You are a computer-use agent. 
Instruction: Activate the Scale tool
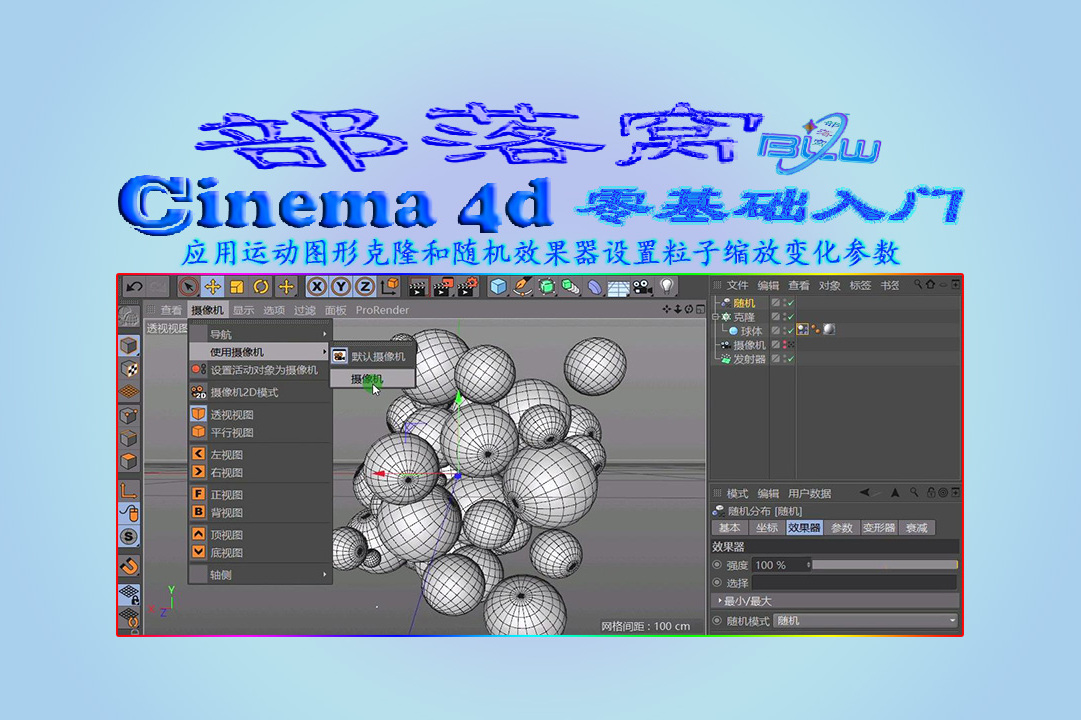(x=237, y=286)
